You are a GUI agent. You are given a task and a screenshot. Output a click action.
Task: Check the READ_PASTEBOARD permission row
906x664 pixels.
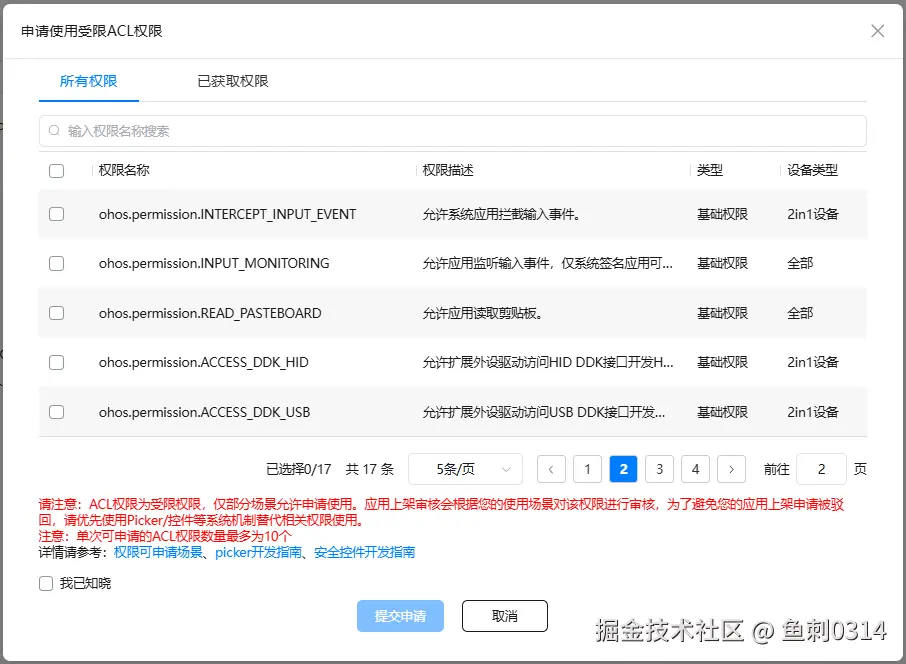pos(57,313)
